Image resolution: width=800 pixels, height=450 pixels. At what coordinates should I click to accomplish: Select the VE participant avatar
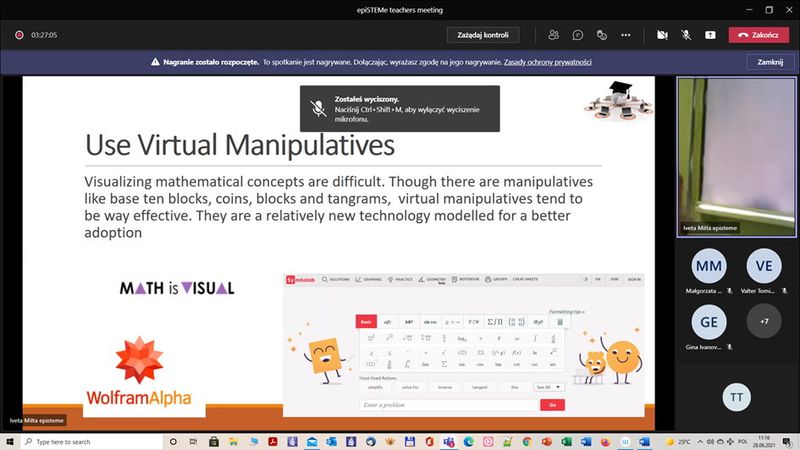pos(764,266)
